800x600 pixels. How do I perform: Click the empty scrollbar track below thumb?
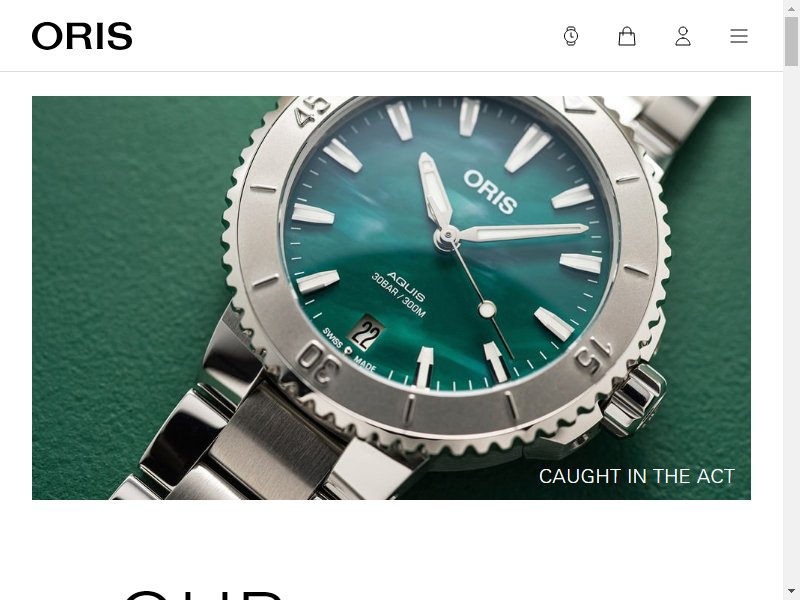point(791,327)
